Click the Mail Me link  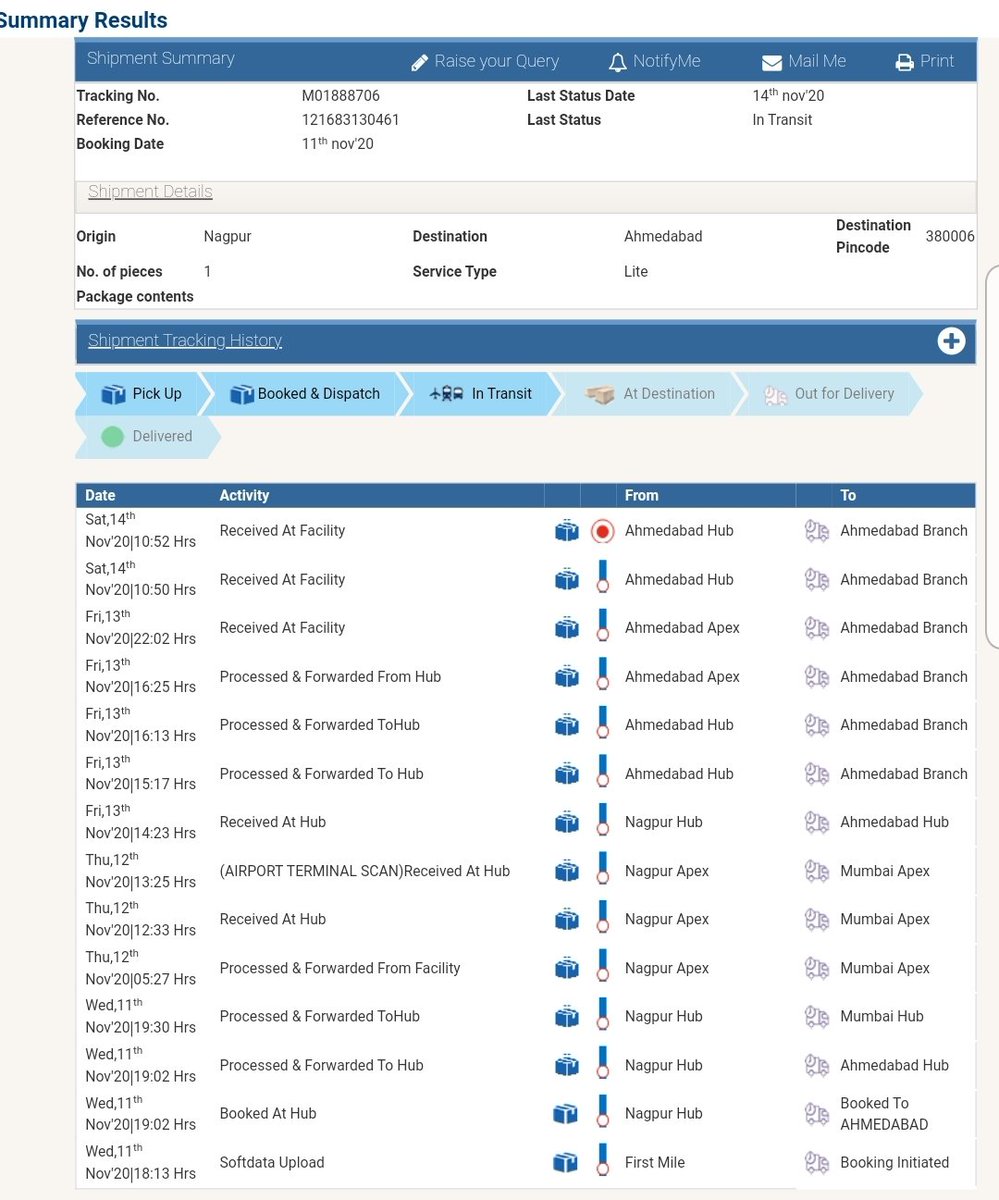(x=816, y=61)
